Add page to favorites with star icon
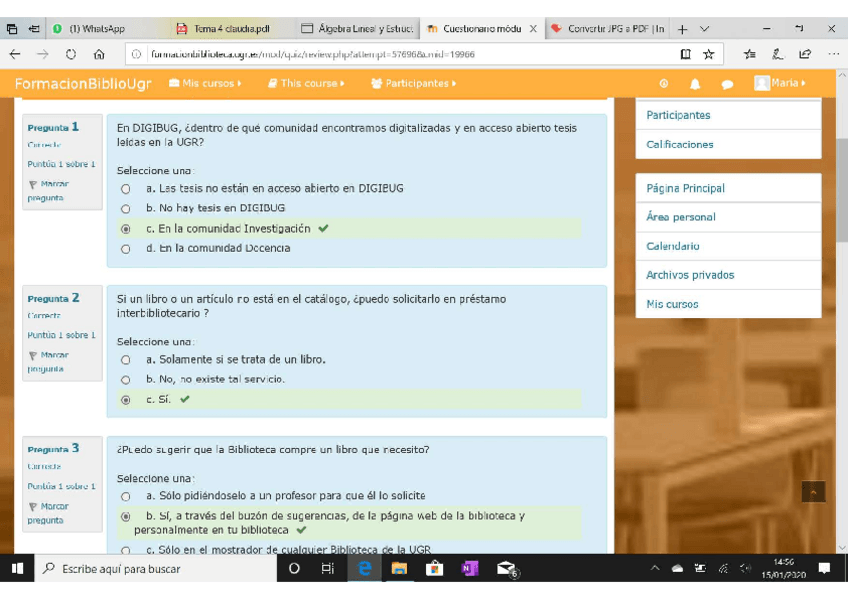 (709, 55)
